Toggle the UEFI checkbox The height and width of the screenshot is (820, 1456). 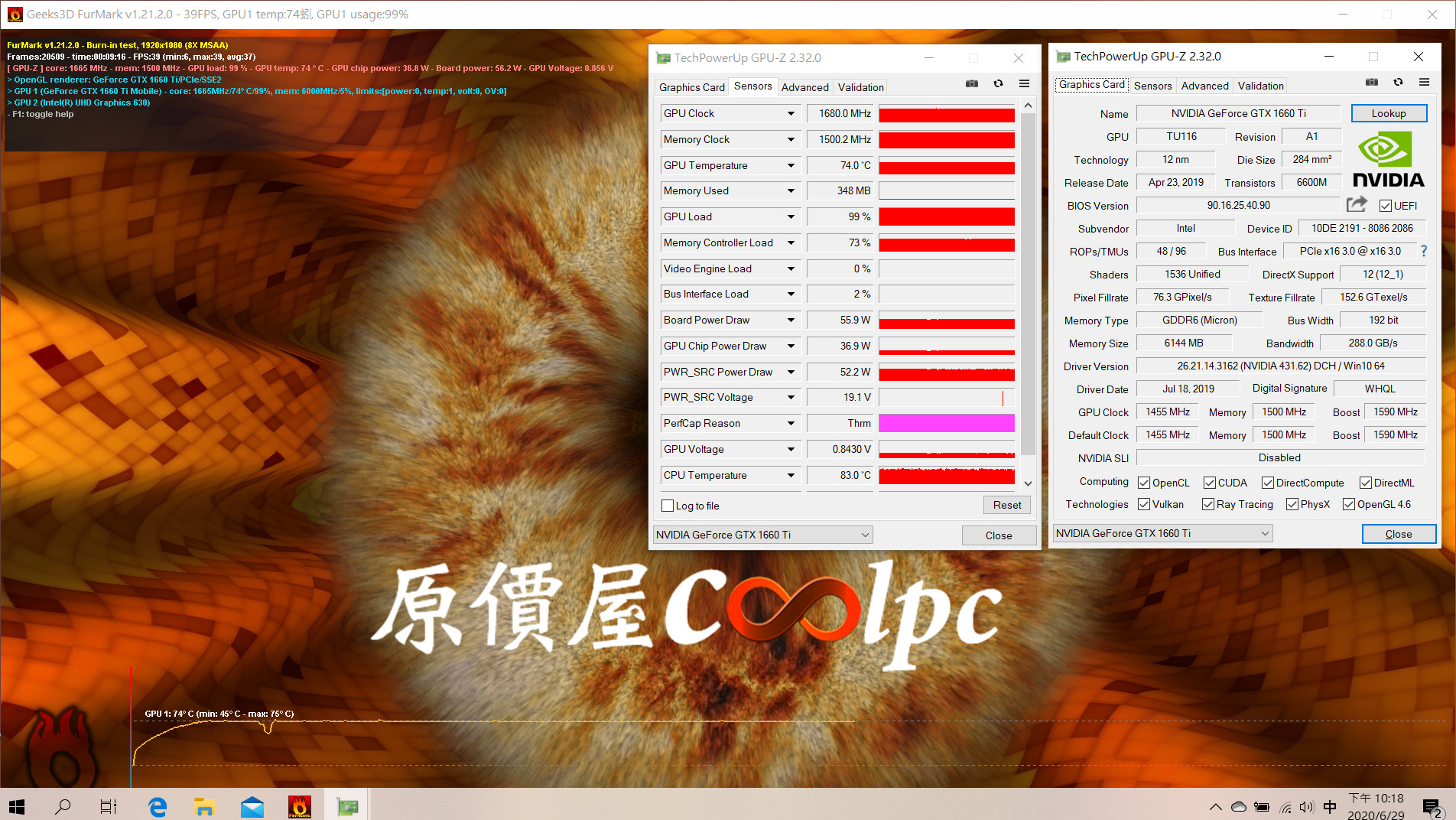click(x=1386, y=206)
